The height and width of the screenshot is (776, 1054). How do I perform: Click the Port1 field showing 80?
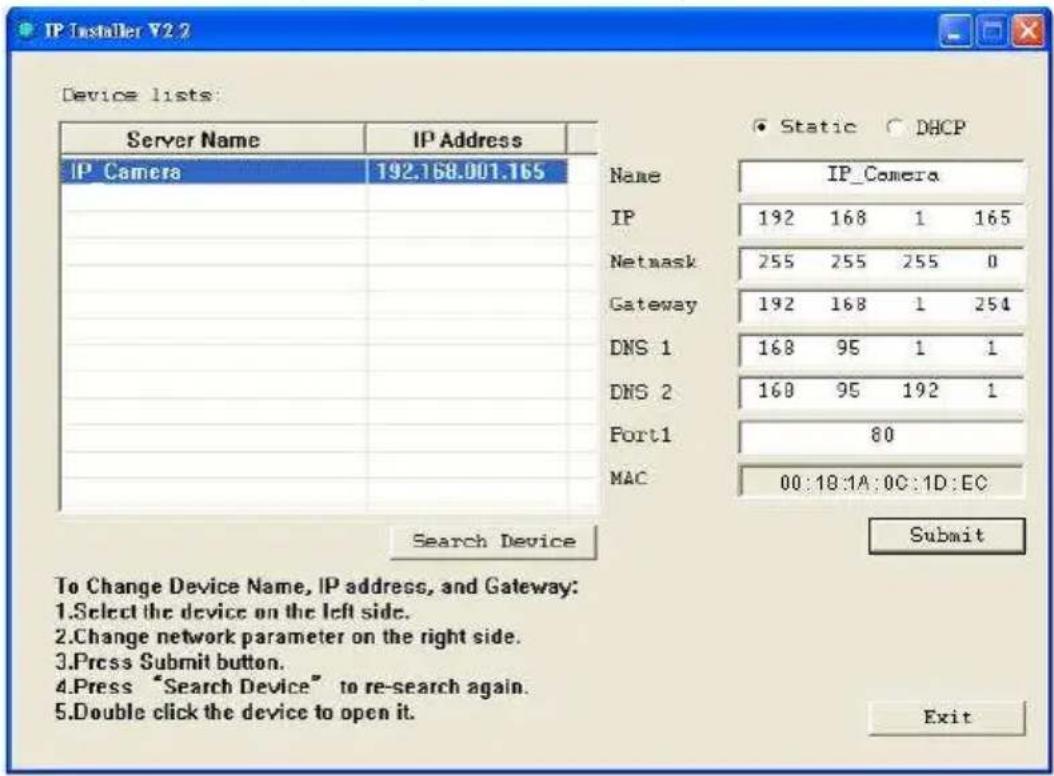pyautogui.click(x=882, y=435)
